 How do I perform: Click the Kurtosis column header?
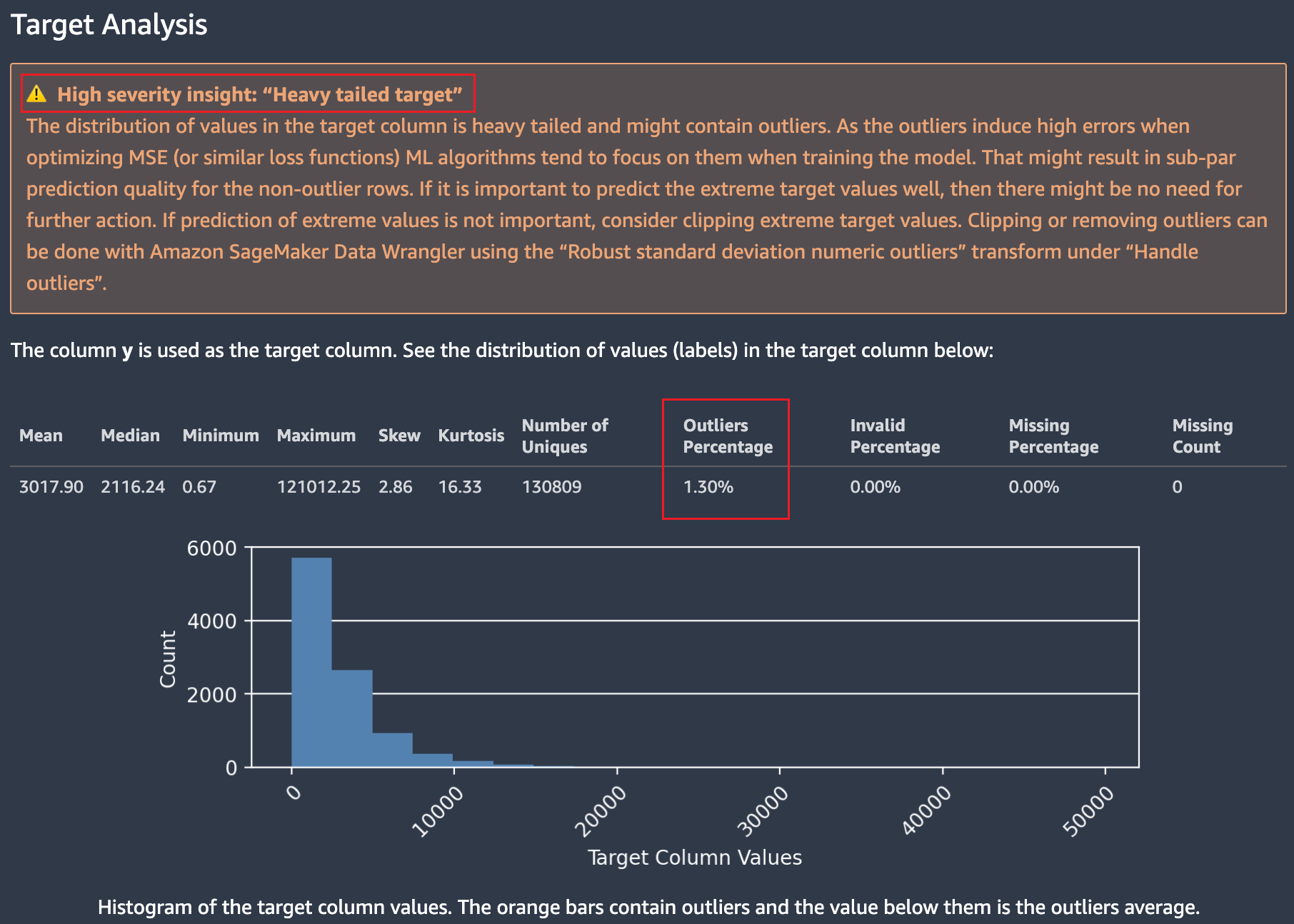[471, 436]
